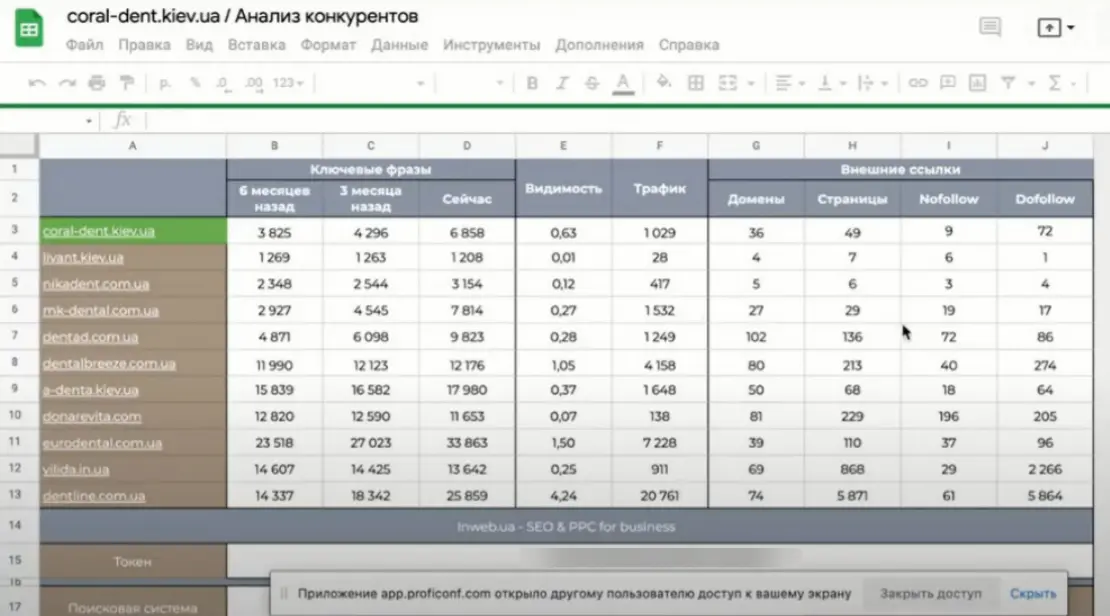Select row 7 header
Image resolution: width=1110 pixels, height=616 pixels.
15,336
